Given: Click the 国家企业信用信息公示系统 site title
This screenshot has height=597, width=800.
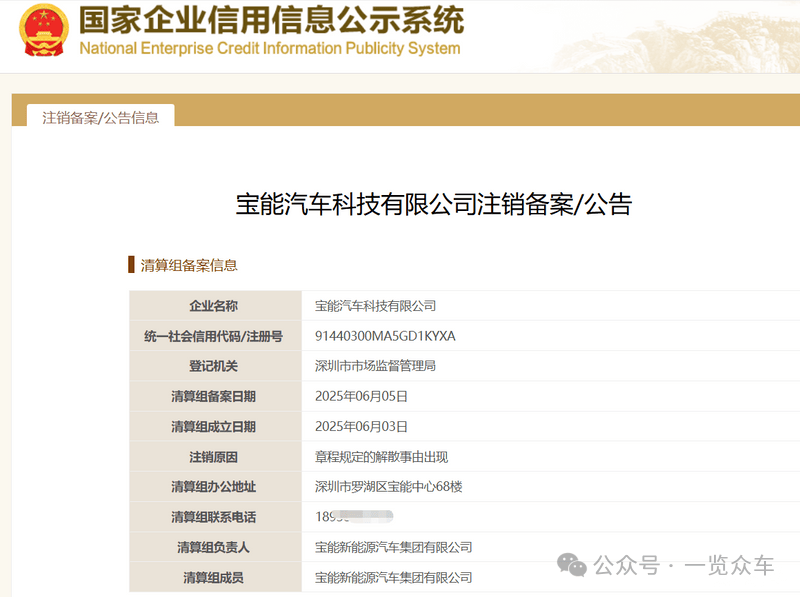Looking at the screenshot, I should click(x=271, y=20).
